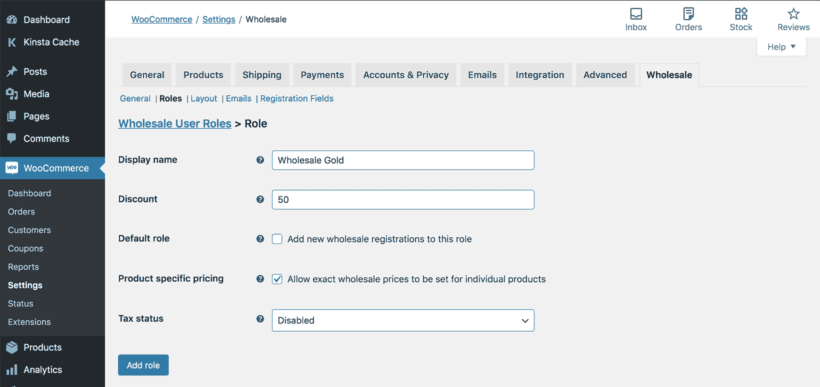Screen dimensions: 820x387
Task: Show help tooltip for Discount
Action: pos(260,199)
